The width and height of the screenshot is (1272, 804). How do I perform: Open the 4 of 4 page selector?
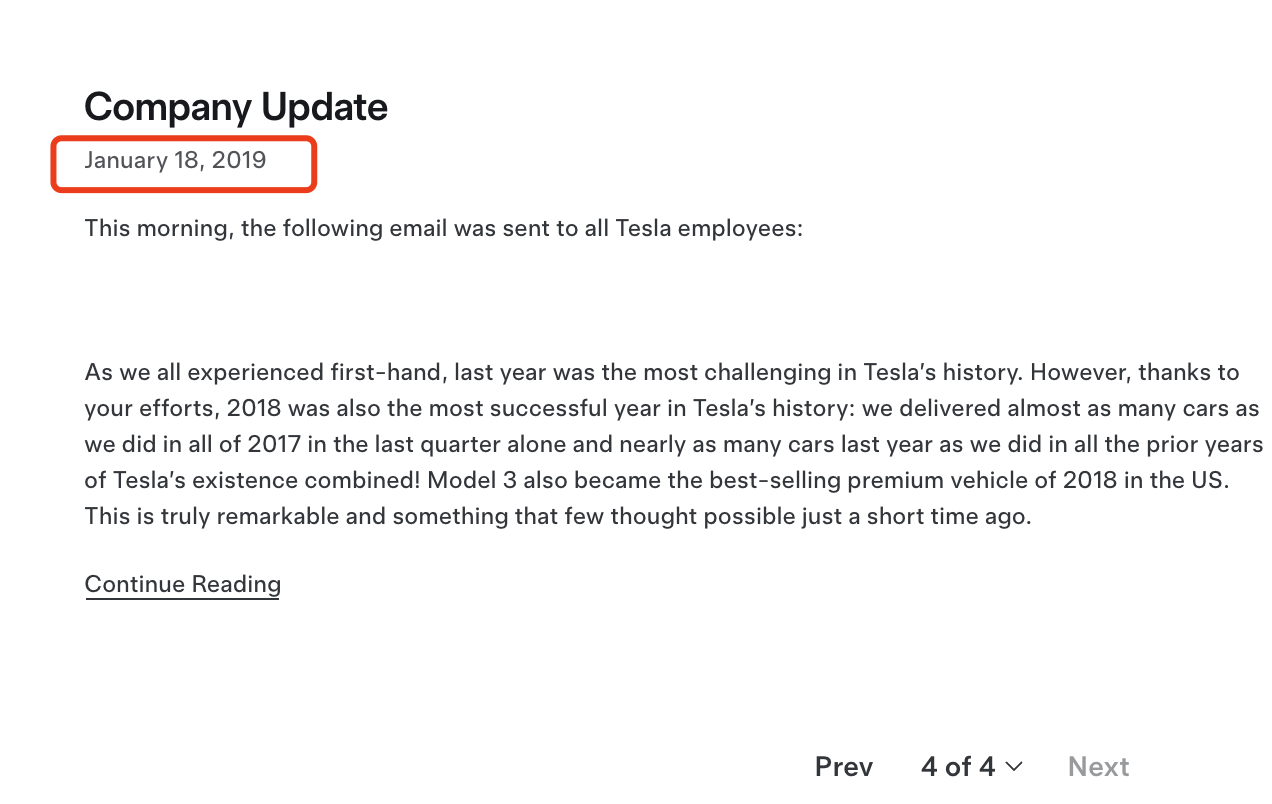(x=958, y=767)
